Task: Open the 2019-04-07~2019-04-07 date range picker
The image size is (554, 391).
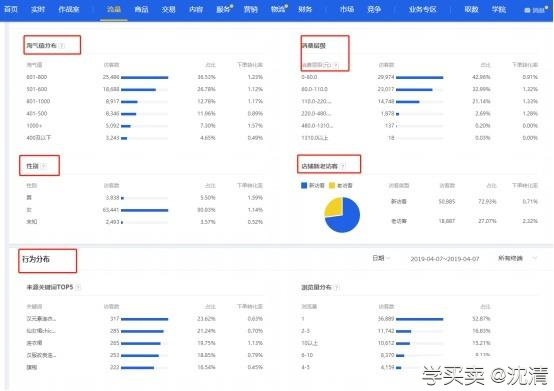Action: pos(445,259)
